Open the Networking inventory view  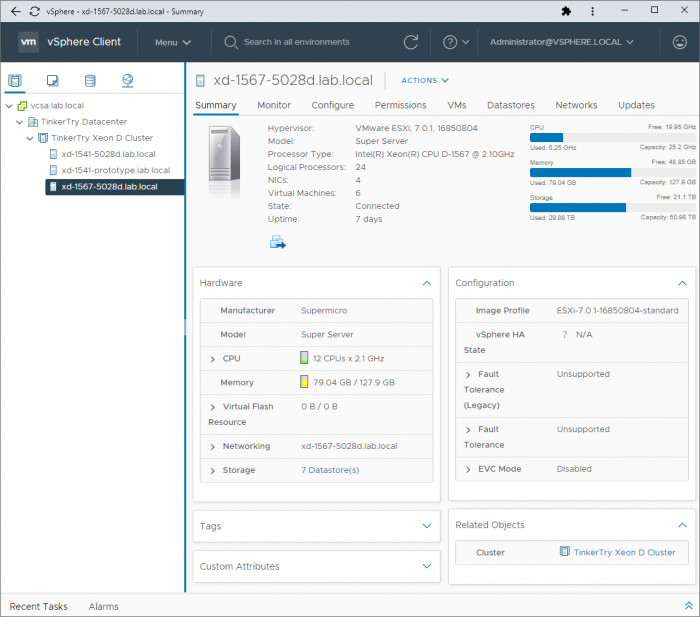click(x=128, y=81)
